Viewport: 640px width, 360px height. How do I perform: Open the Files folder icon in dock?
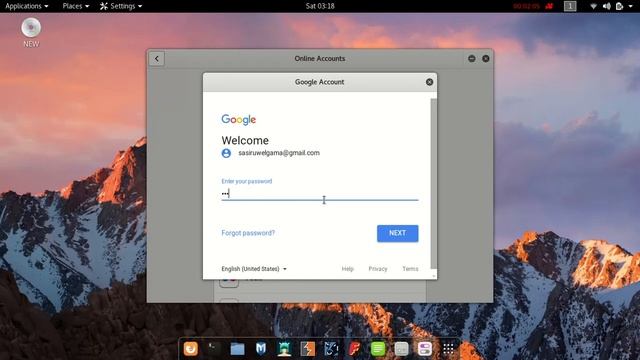pyautogui.click(x=237, y=349)
